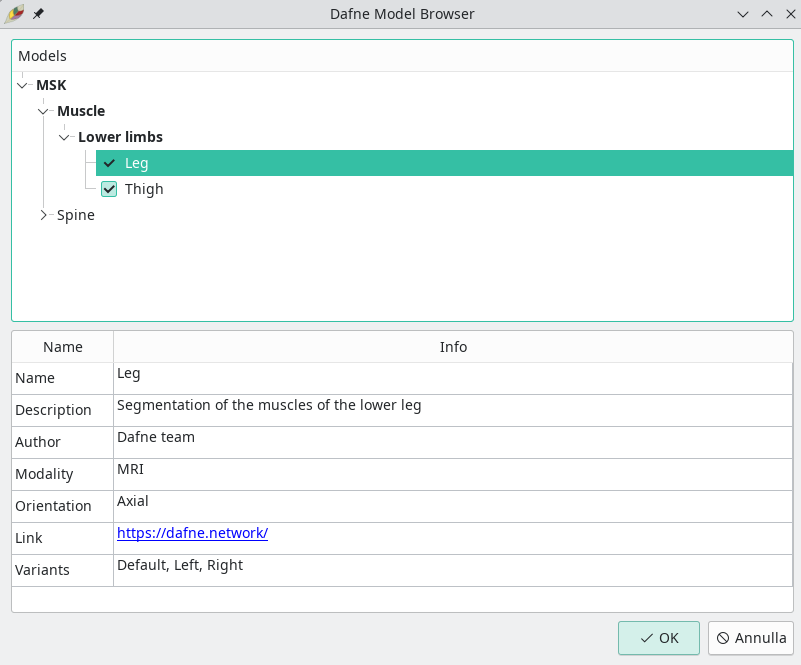Select the Spine category label
This screenshot has height=665, width=801.
pyautogui.click(x=76, y=215)
